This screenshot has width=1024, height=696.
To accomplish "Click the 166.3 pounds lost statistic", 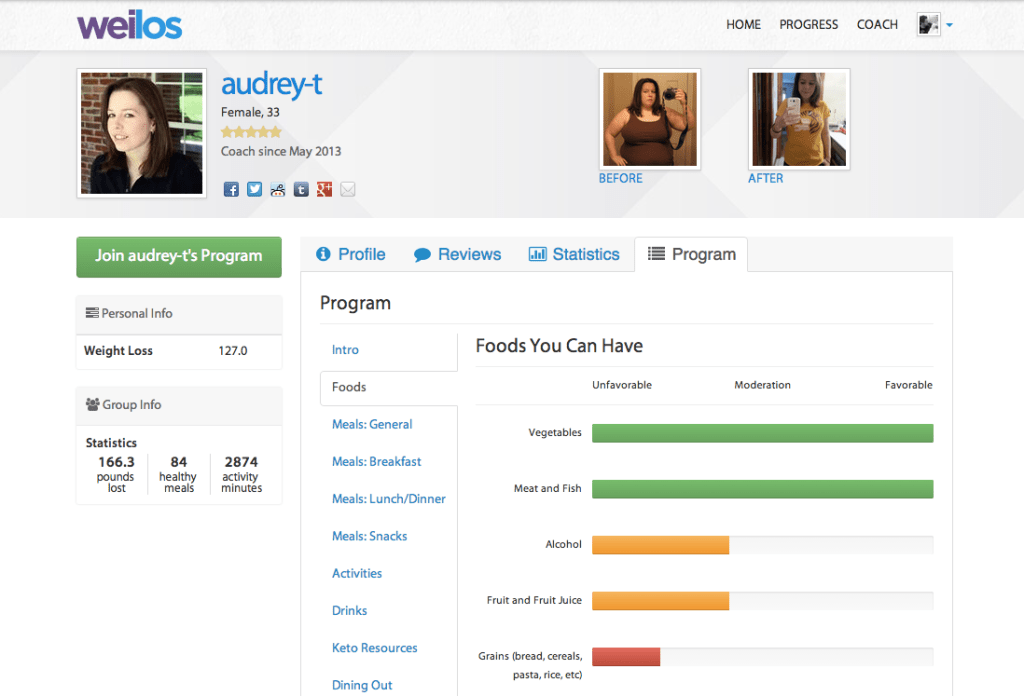I will 116,474.
